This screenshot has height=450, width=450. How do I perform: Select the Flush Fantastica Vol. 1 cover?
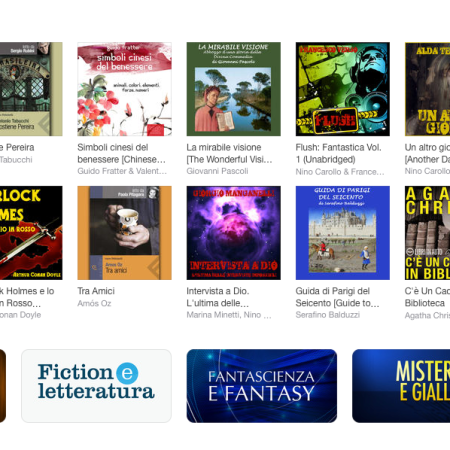(x=343, y=89)
